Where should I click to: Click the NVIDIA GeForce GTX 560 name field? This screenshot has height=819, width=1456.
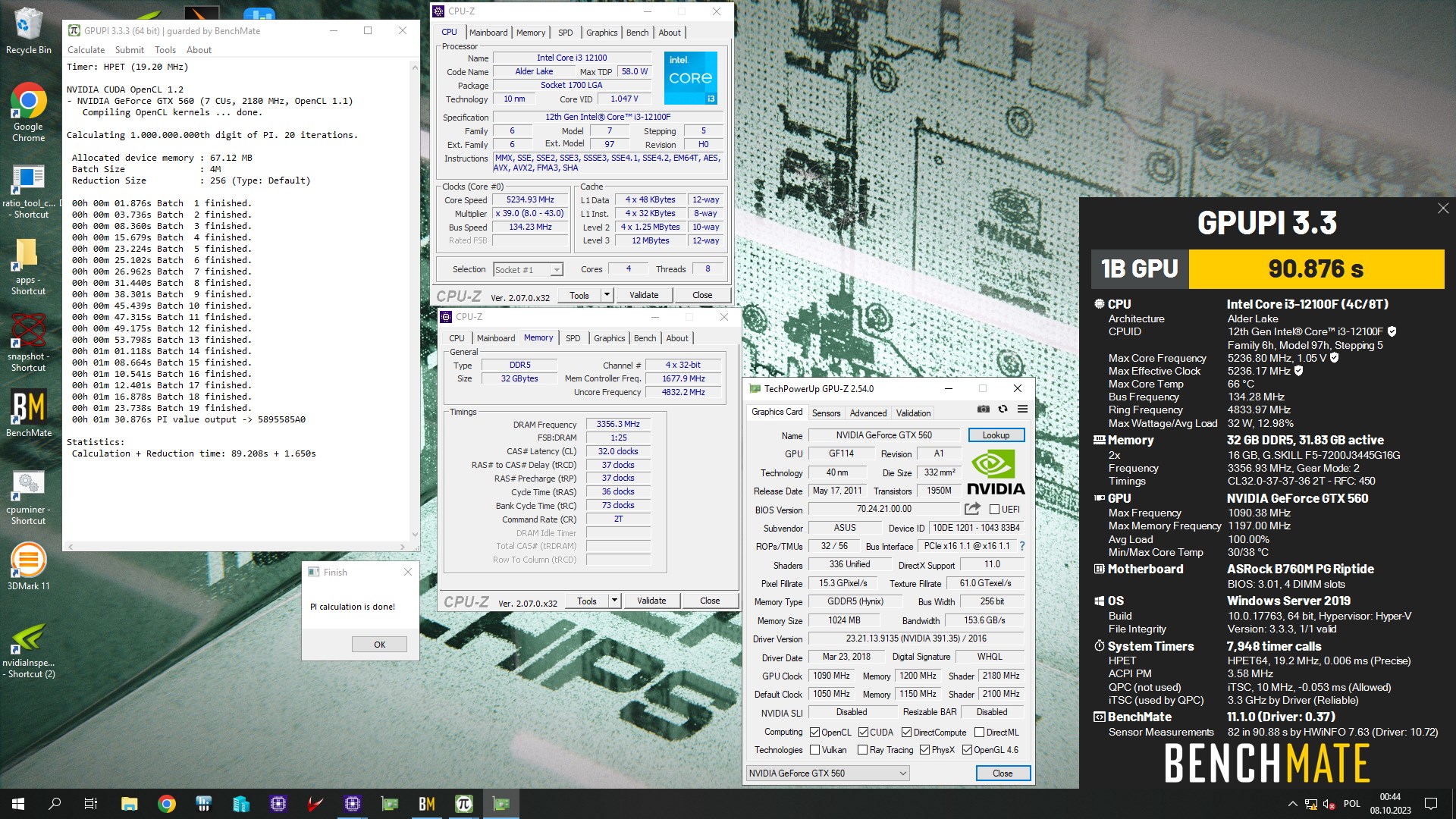884,435
